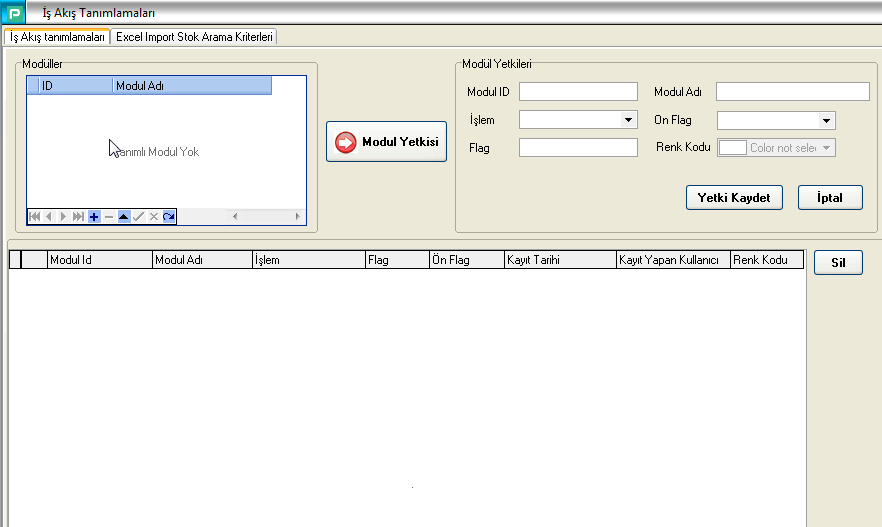Click the Sil button
Image resolution: width=882 pixels, height=527 pixels.
click(x=838, y=263)
